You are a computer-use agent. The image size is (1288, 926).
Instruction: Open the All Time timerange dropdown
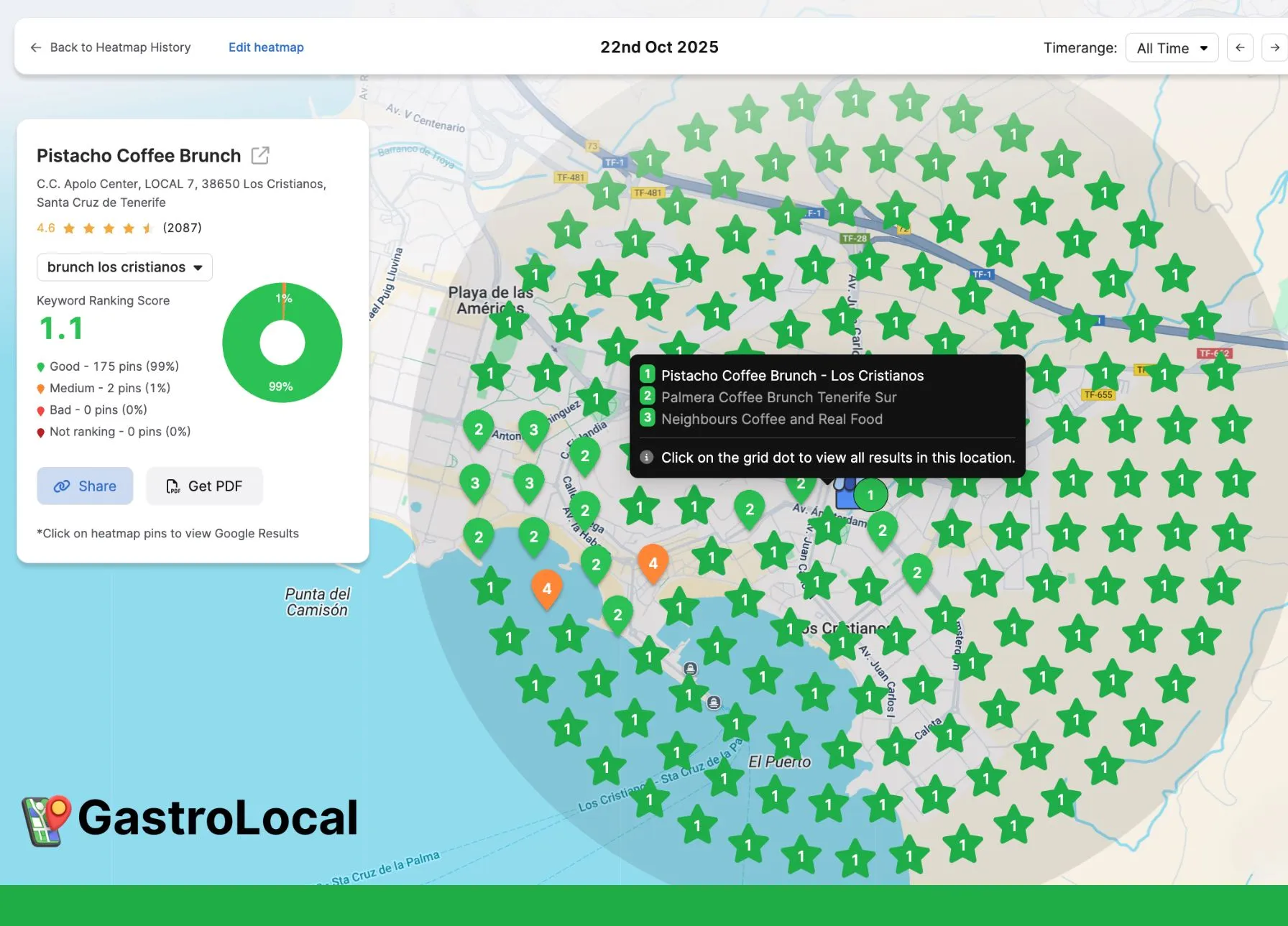1172,48
